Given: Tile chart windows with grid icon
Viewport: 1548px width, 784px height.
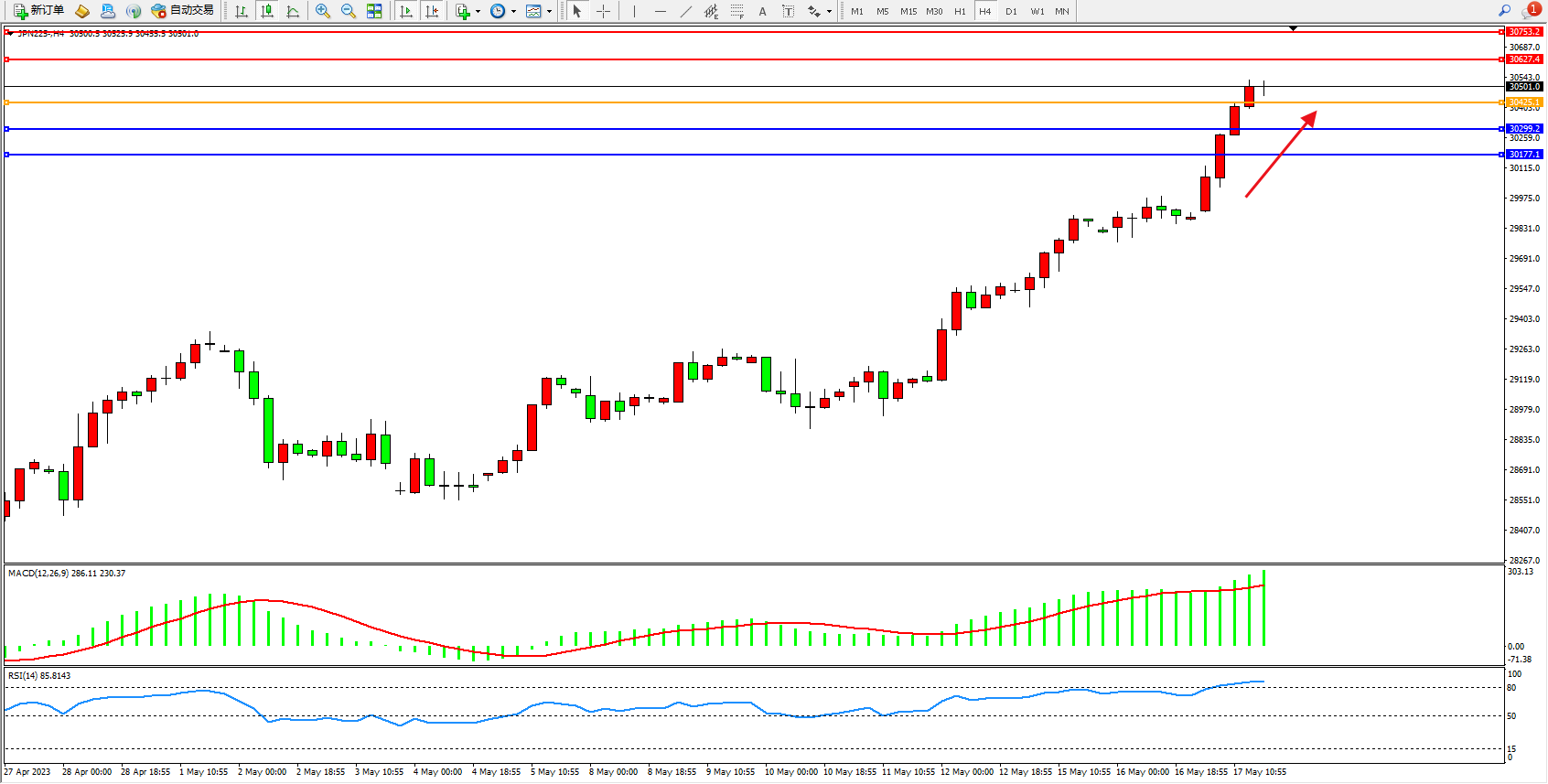Looking at the screenshot, I should click(x=374, y=11).
